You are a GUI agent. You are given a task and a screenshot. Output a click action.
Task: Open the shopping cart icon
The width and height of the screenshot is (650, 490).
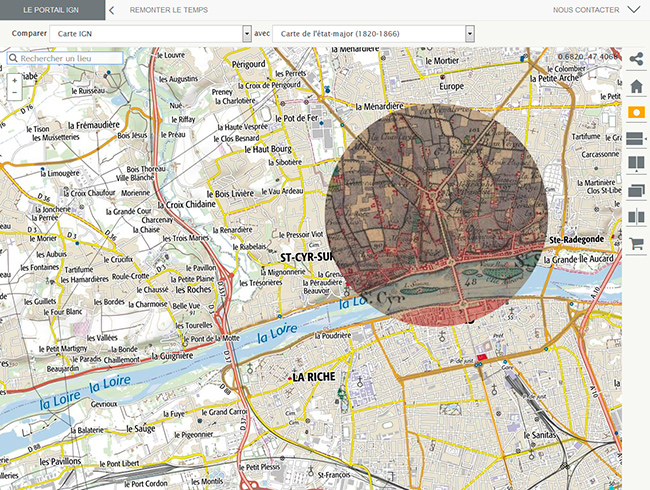(x=636, y=243)
